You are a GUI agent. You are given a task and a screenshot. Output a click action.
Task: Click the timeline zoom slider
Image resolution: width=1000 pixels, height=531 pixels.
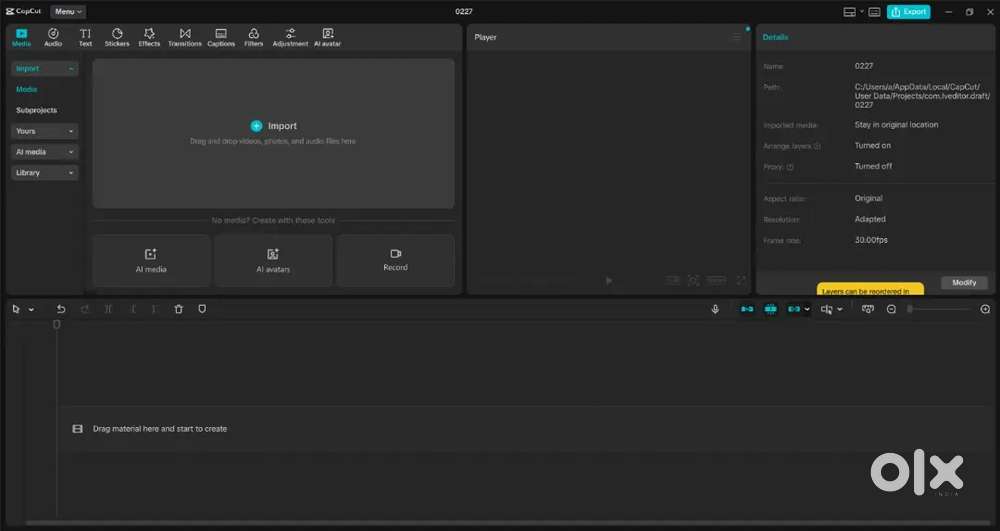click(938, 309)
